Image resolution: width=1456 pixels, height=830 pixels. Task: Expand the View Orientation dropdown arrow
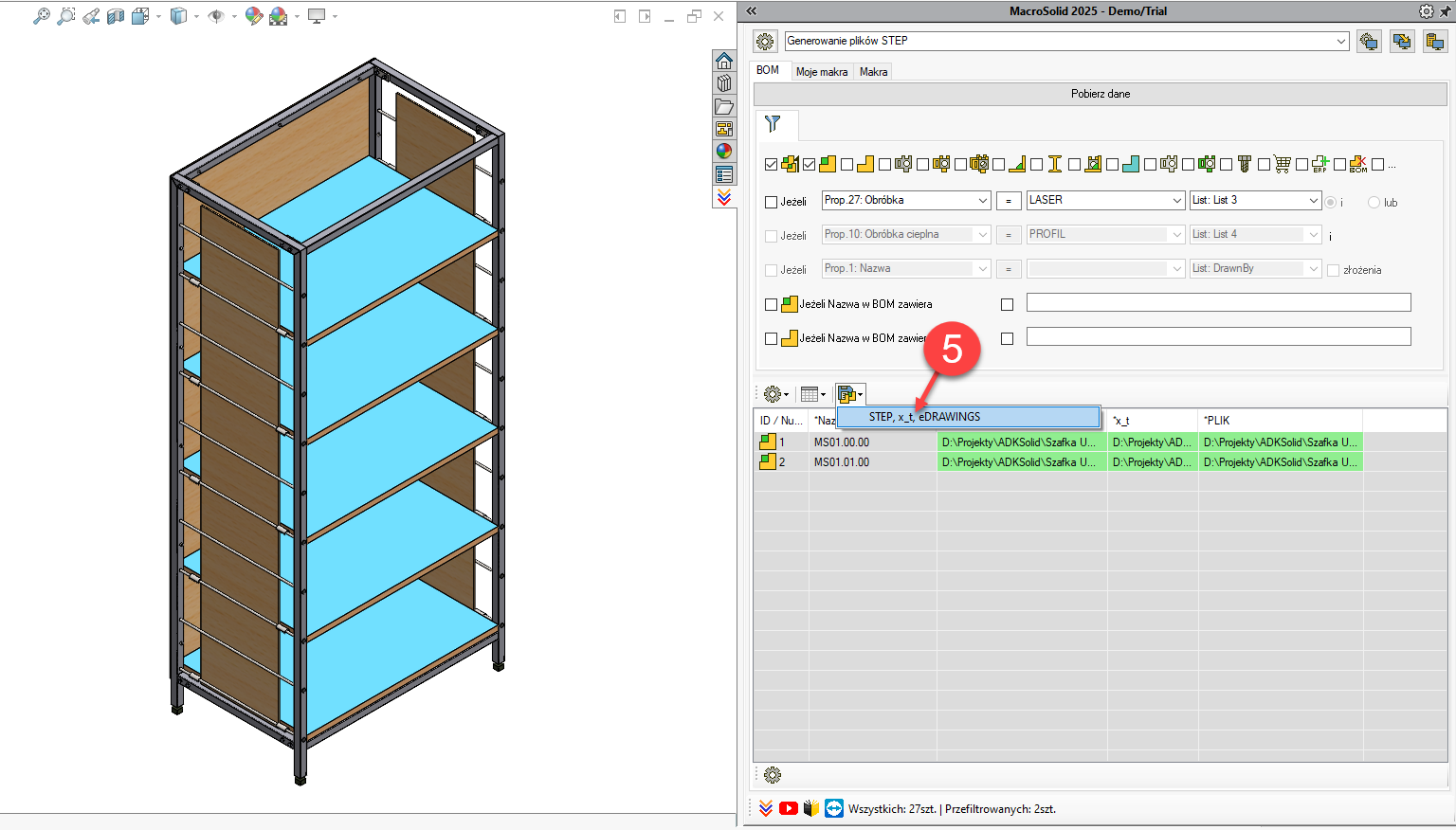[157, 16]
